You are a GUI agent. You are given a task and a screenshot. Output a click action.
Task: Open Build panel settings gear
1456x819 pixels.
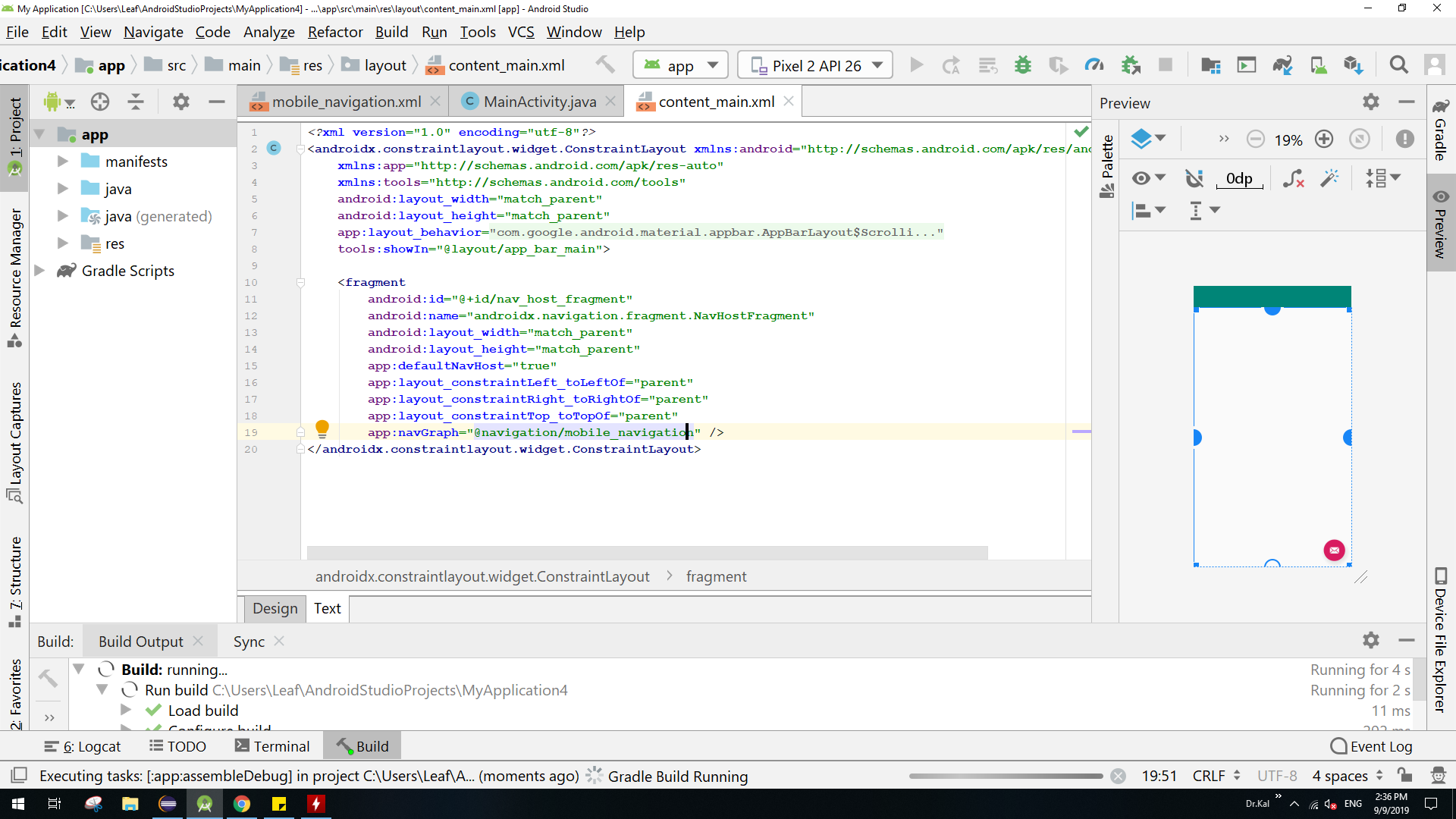(x=1371, y=640)
